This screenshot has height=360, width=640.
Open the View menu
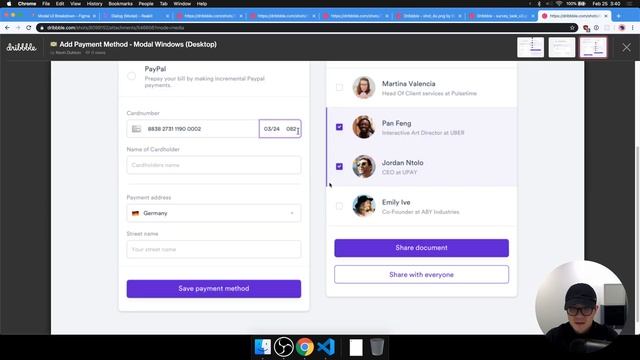(x=76, y=4)
